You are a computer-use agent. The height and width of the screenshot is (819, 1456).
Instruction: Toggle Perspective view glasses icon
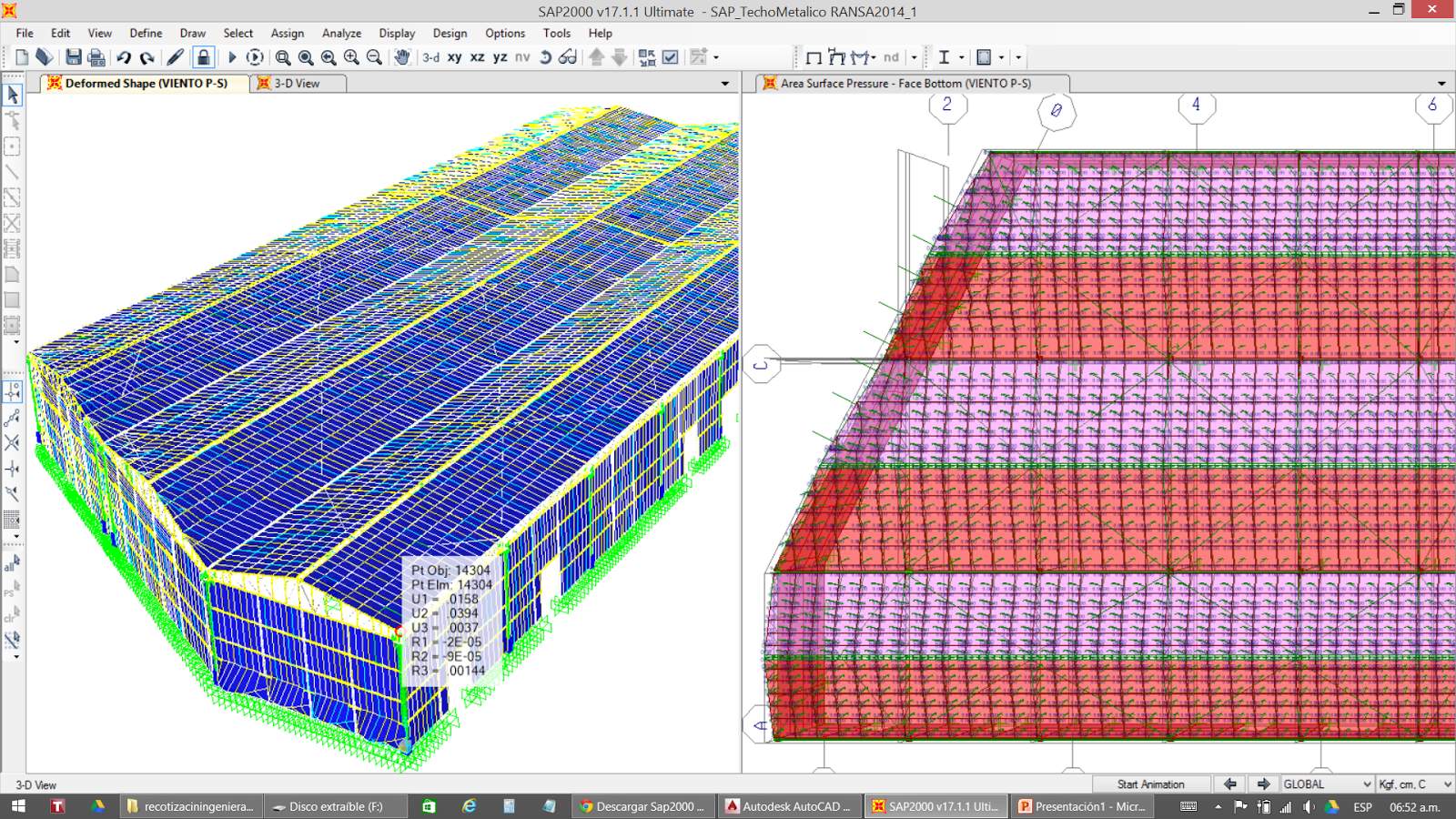pos(568,57)
